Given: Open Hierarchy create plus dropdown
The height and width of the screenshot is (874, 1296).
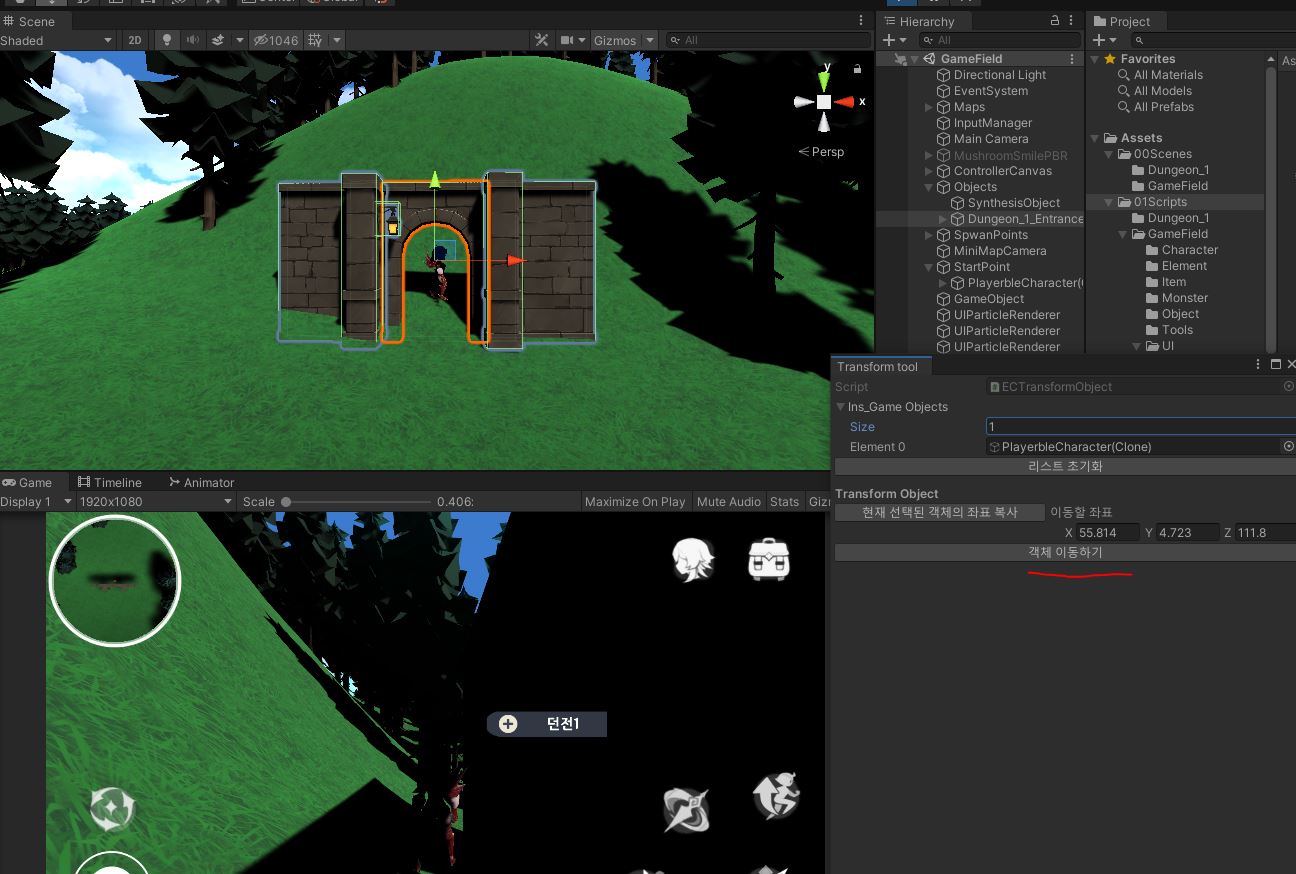Looking at the screenshot, I should click(x=895, y=40).
